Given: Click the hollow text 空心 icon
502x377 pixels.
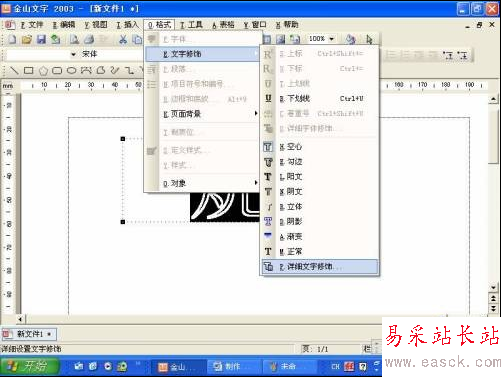Looking at the screenshot, I should tap(268, 147).
